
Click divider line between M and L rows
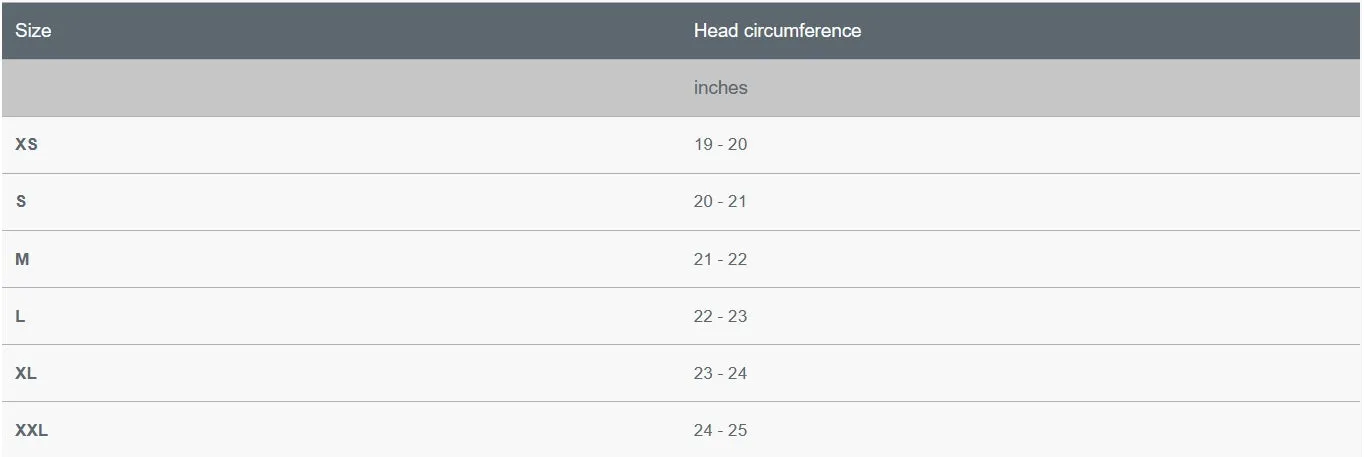[681, 288]
